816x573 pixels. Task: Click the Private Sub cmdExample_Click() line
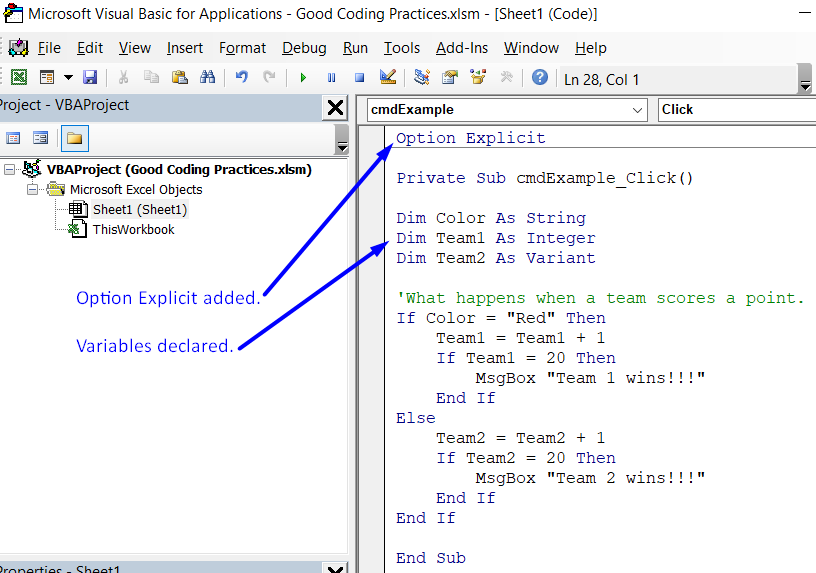544,178
